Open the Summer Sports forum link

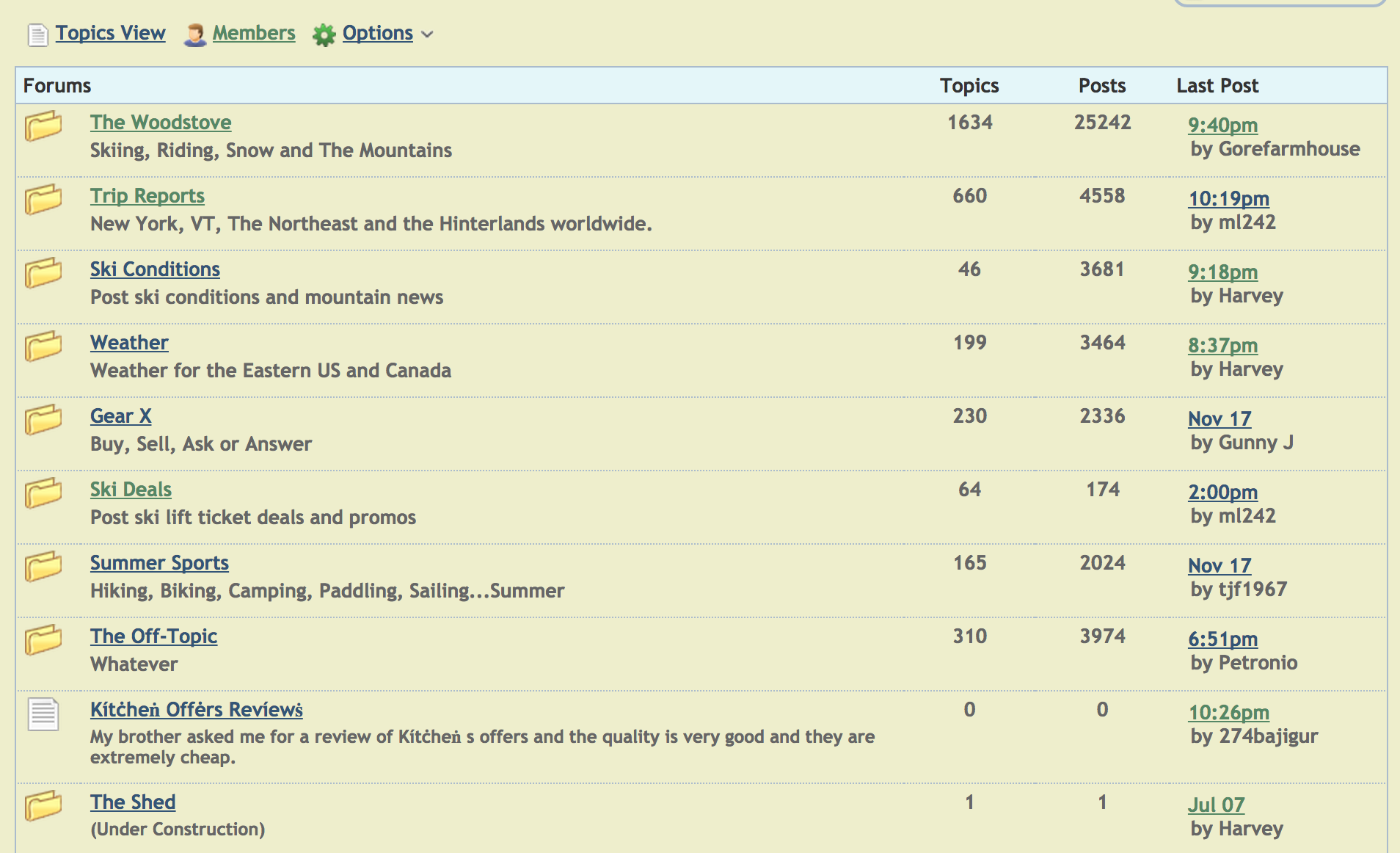click(x=159, y=563)
